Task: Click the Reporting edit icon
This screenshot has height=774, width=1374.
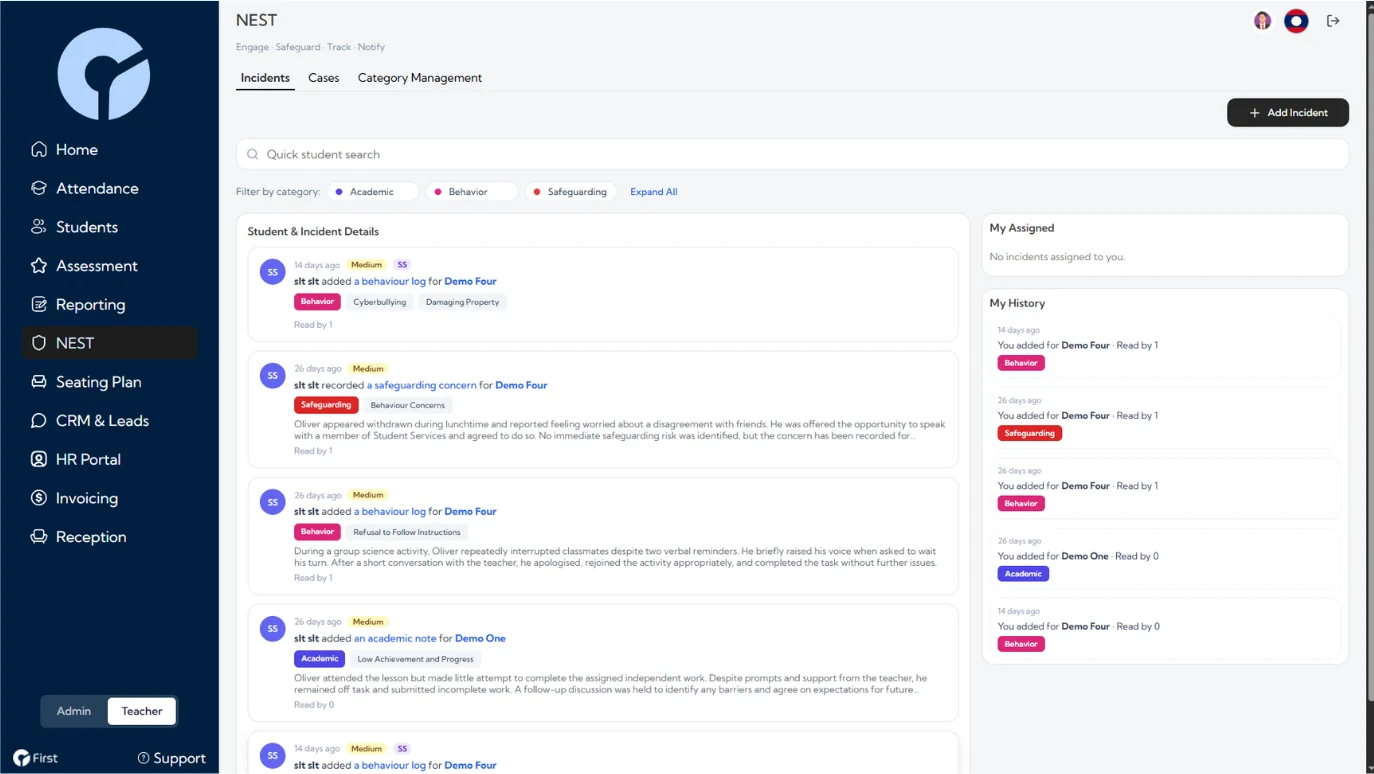Action: (39, 304)
